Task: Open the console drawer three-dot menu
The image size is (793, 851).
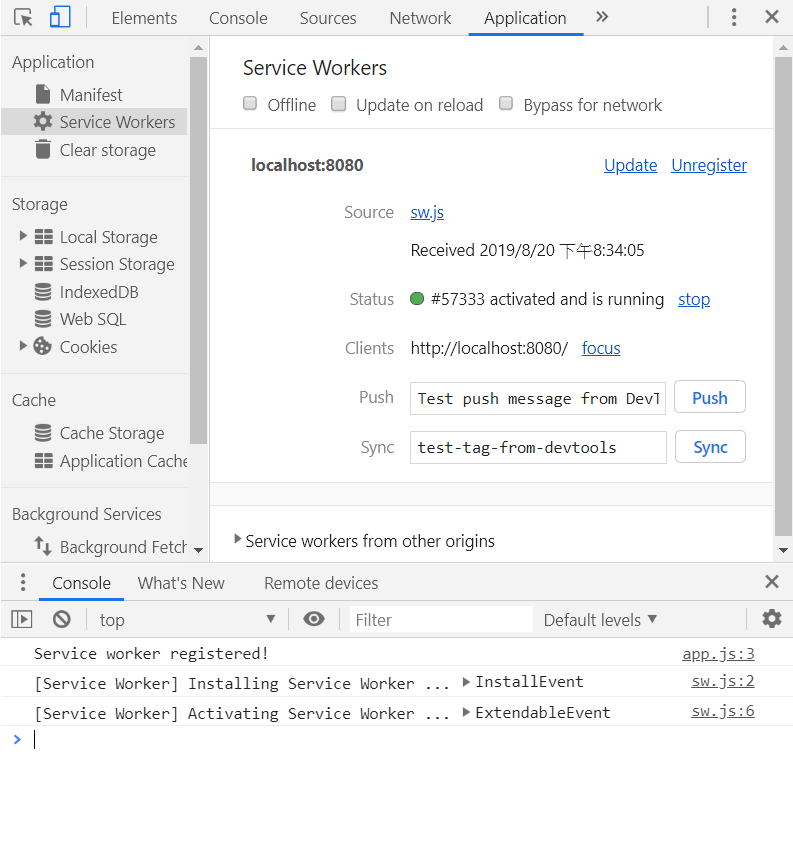Action: (22, 582)
